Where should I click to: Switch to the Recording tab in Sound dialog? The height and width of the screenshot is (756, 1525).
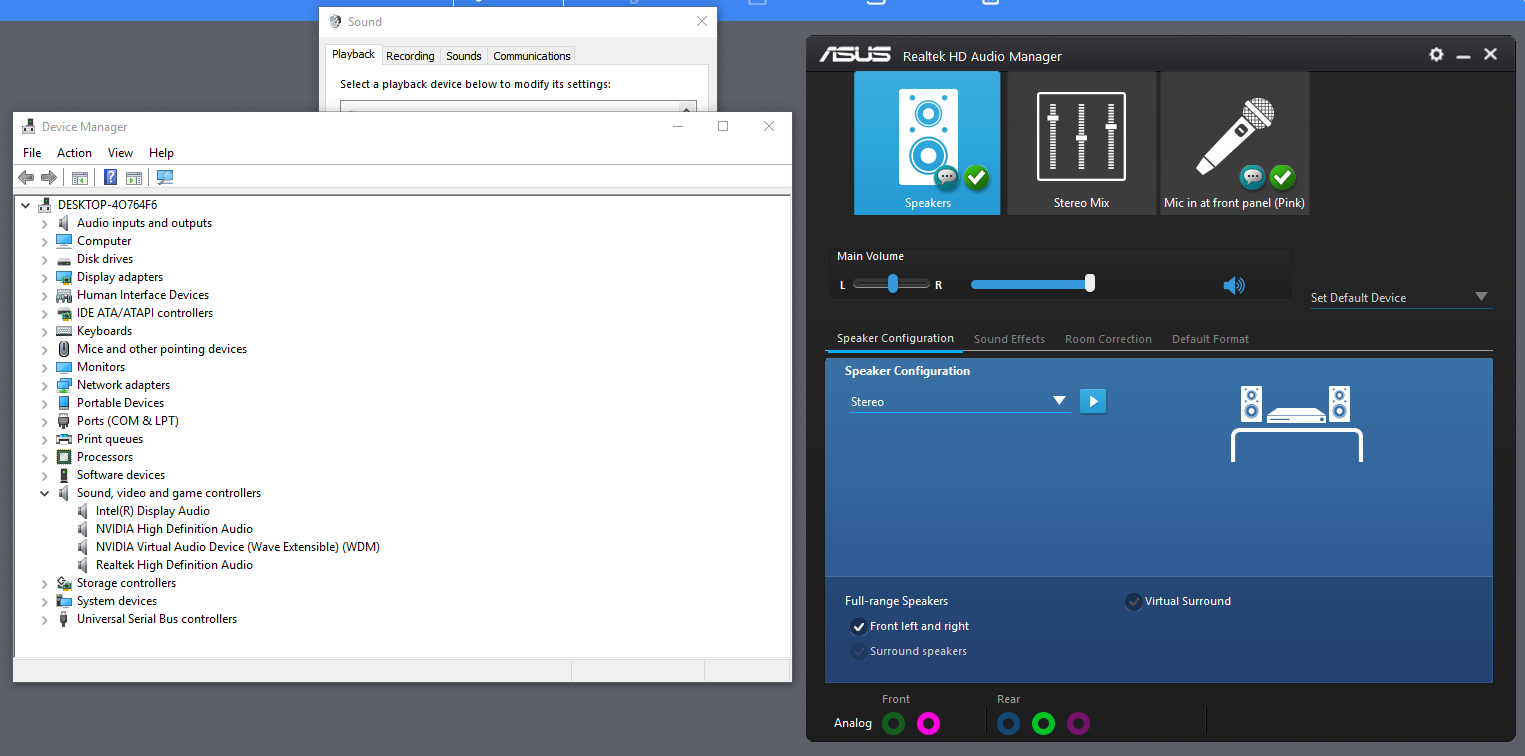[x=410, y=55]
